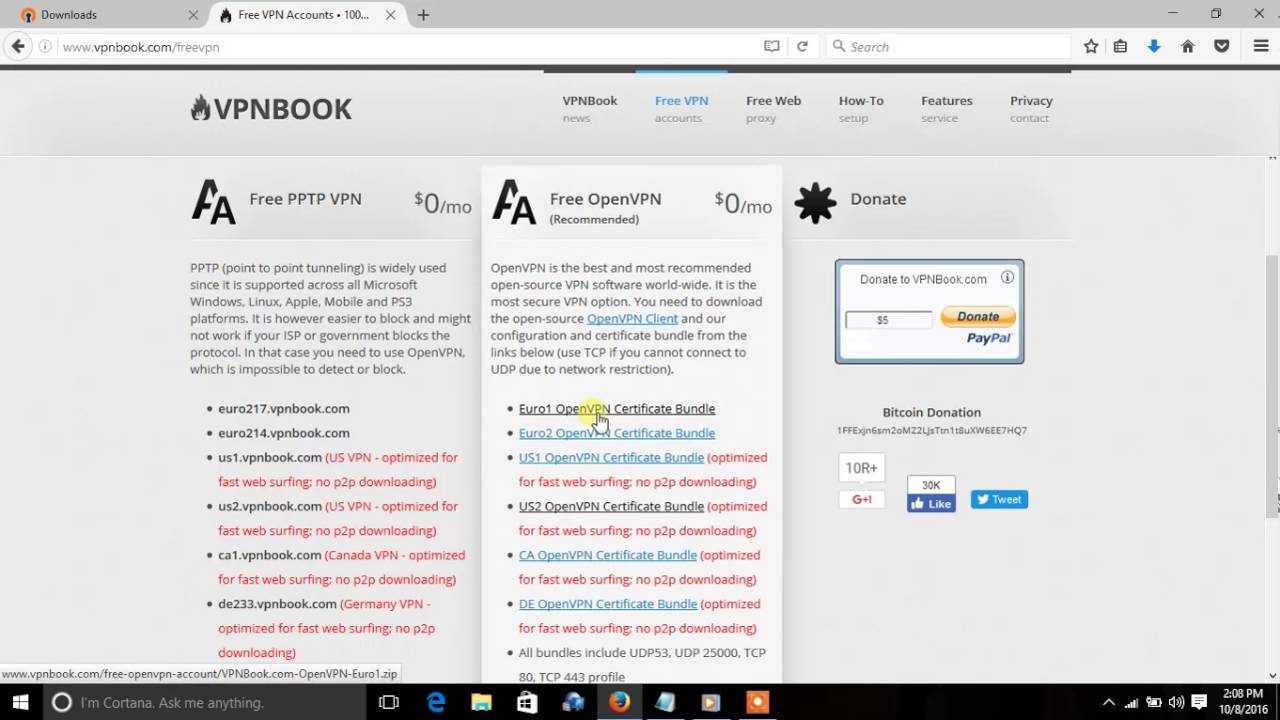Viewport: 1280px width, 720px height.
Task: Open Free Web proxy menu item
Action: (x=773, y=109)
